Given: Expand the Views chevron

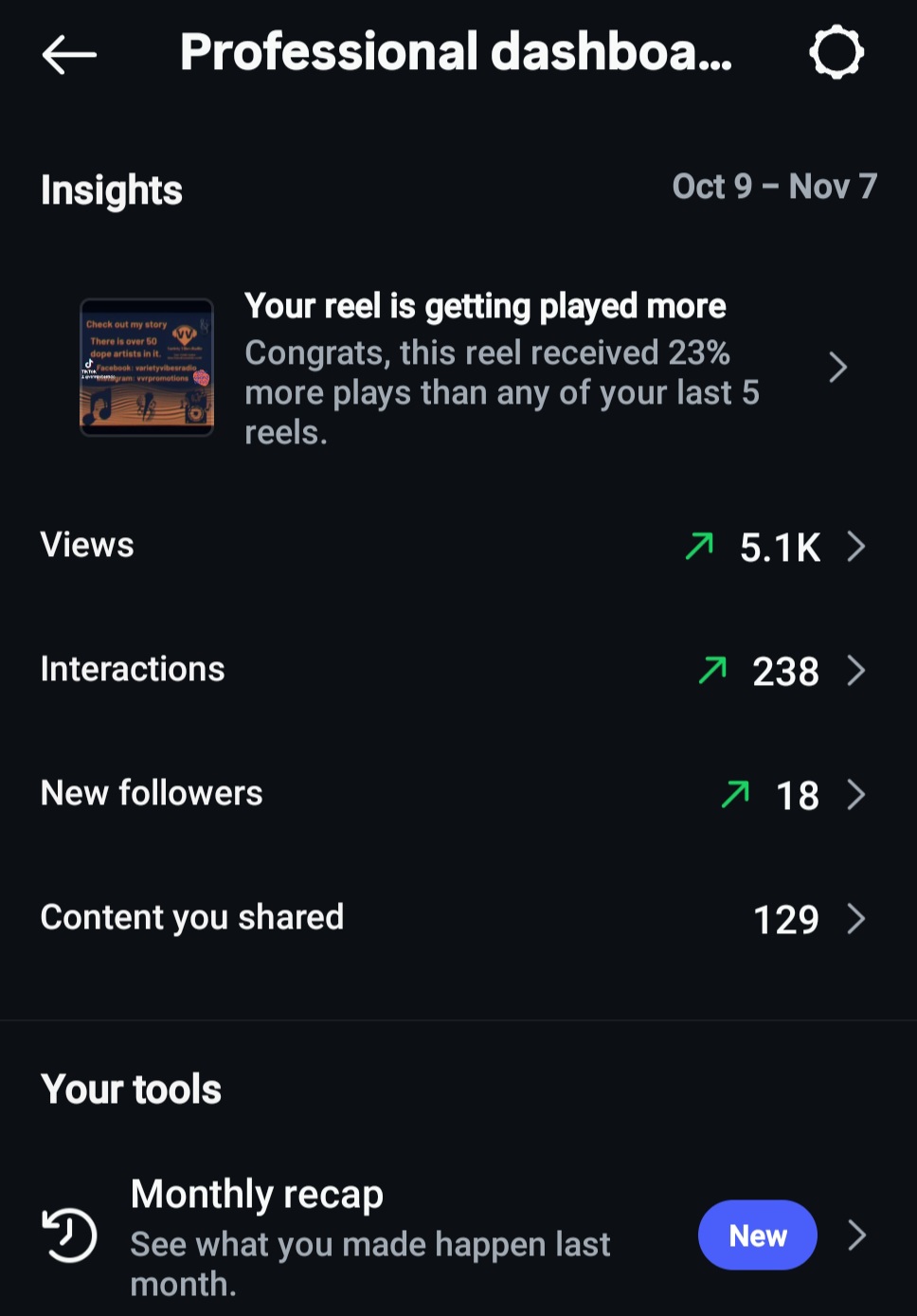Looking at the screenshot, I should click(x=856, y=546).
